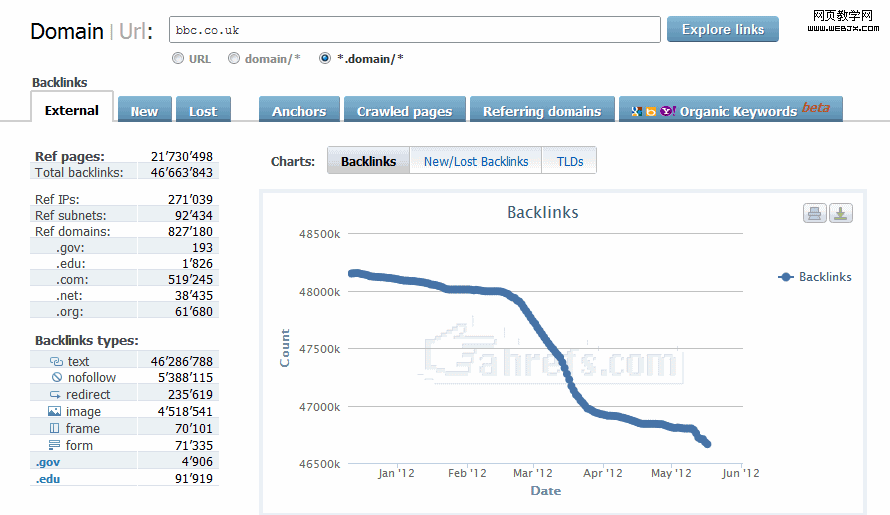This screenshot has width=890, height=515.
Task: Open the Organic Keywords beta tab
Action: (730, 110)
